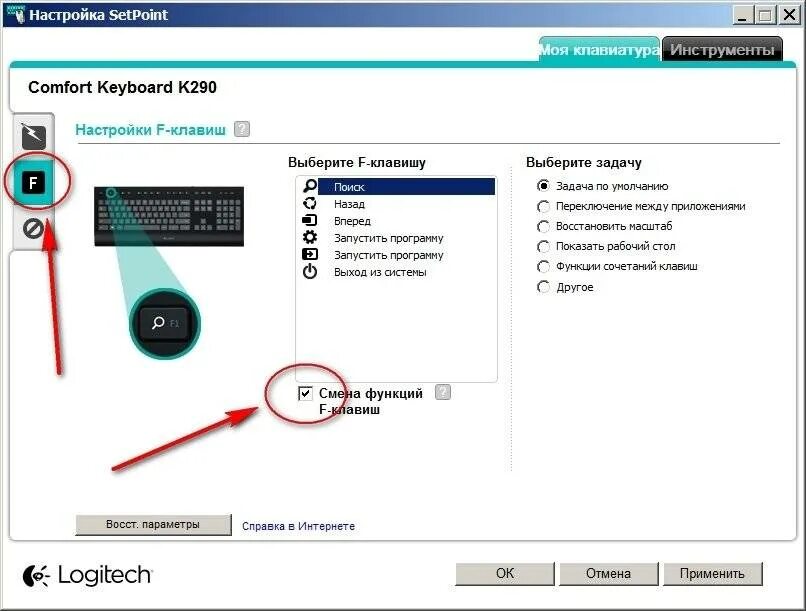This screenshot has width=806, height=611.
Task: Open help icon next to Настройки F-клавиш
Action: coord(242,129)
